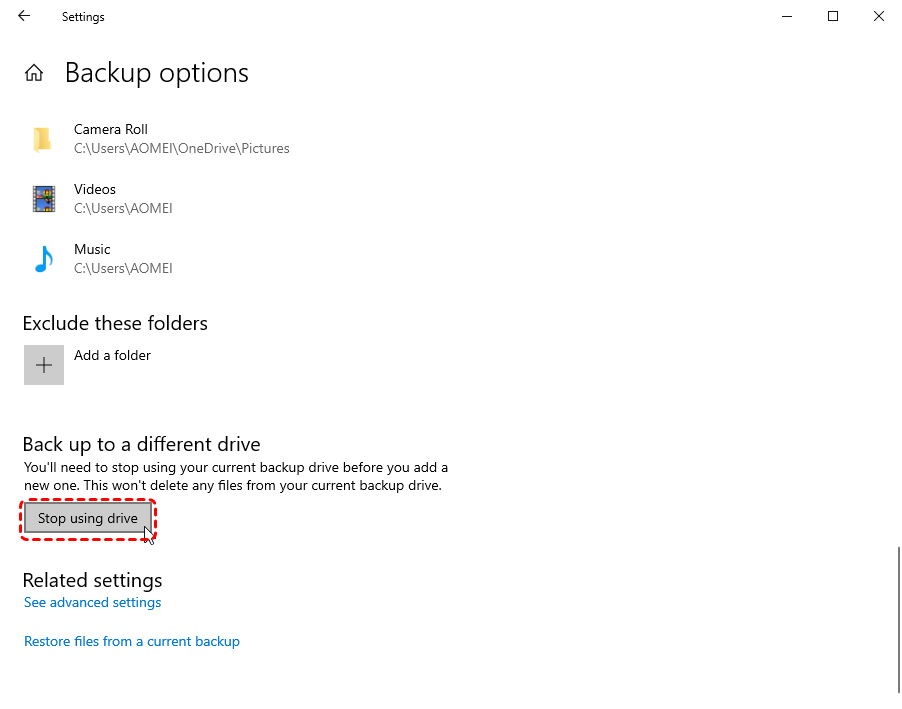902x709 pixels.
Task: Select the Videos filmstrip icon
Action: [44, 199]
